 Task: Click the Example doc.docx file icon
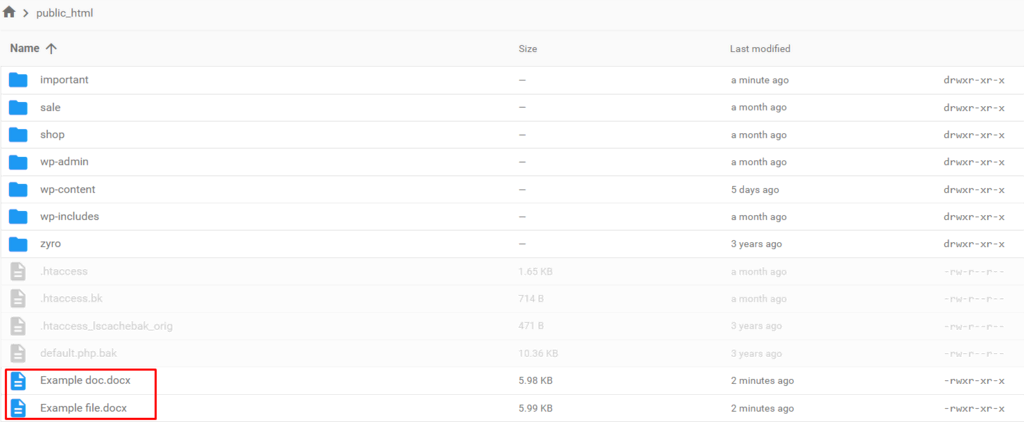pyautogui.click(x=18, y=380)
